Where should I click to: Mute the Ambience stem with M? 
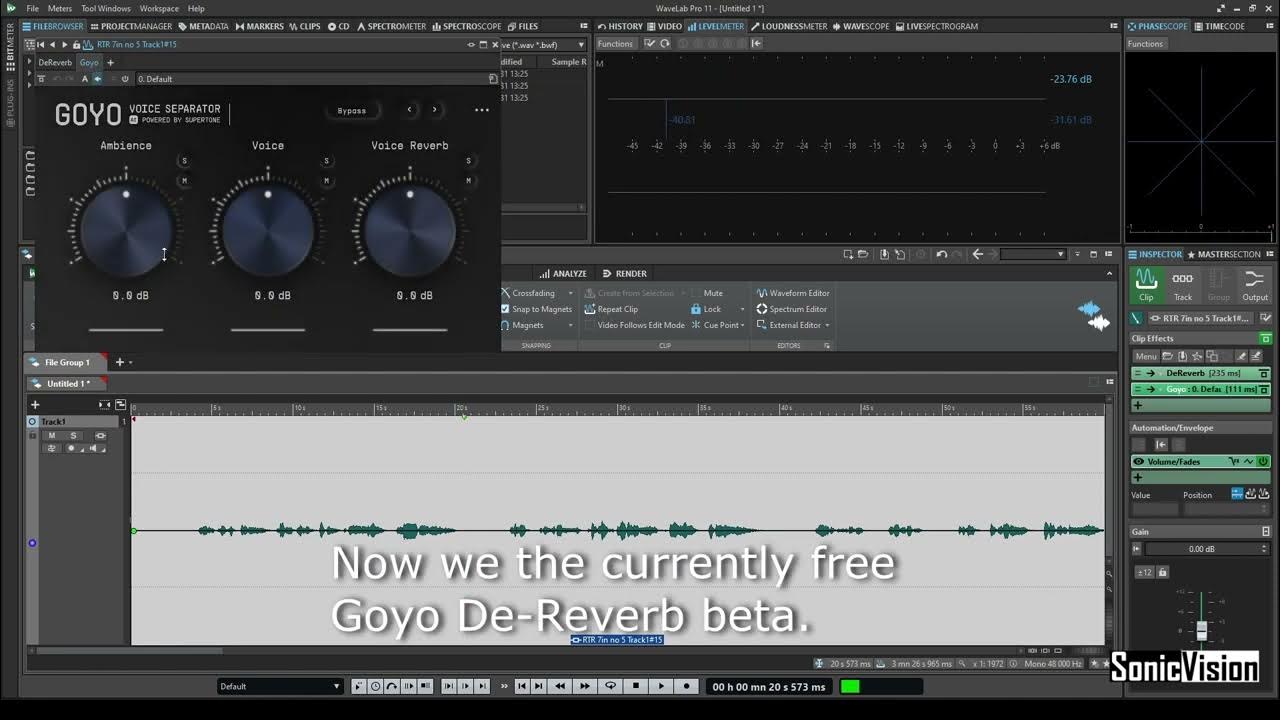(184, 181)
